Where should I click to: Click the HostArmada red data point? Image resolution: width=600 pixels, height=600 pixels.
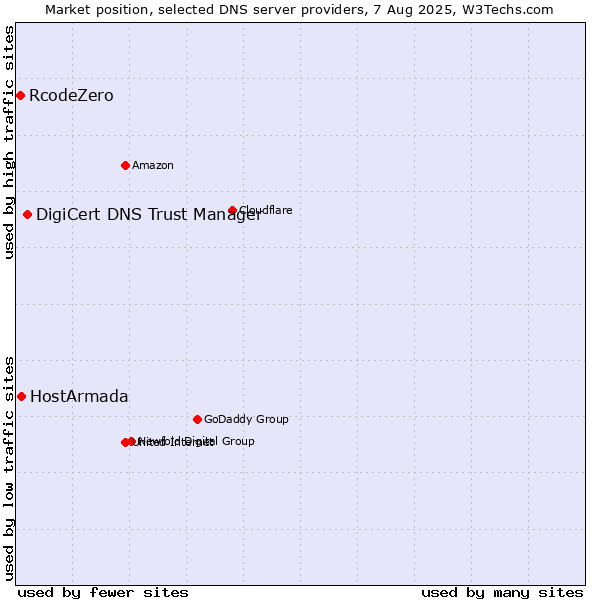(21, 396)
